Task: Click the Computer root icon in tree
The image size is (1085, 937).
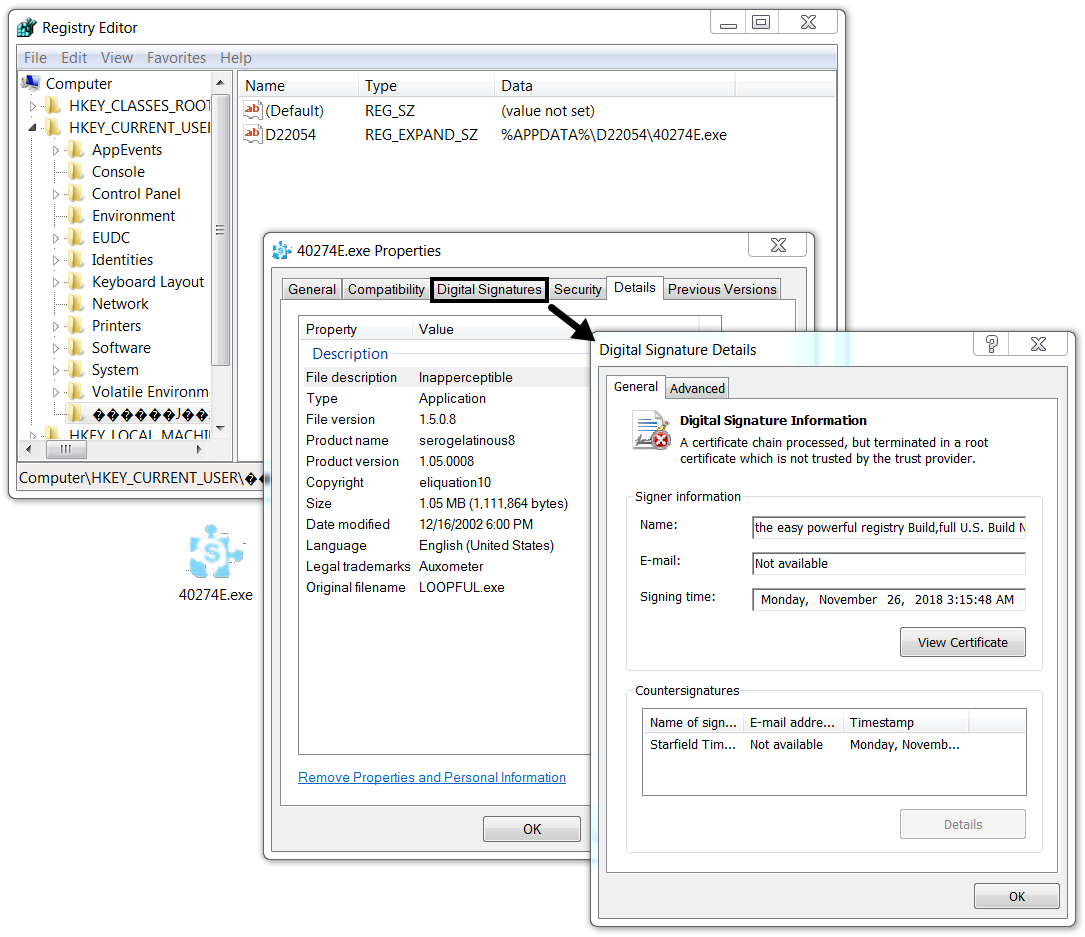Action: pyautogui.click(x=30, y=83)
